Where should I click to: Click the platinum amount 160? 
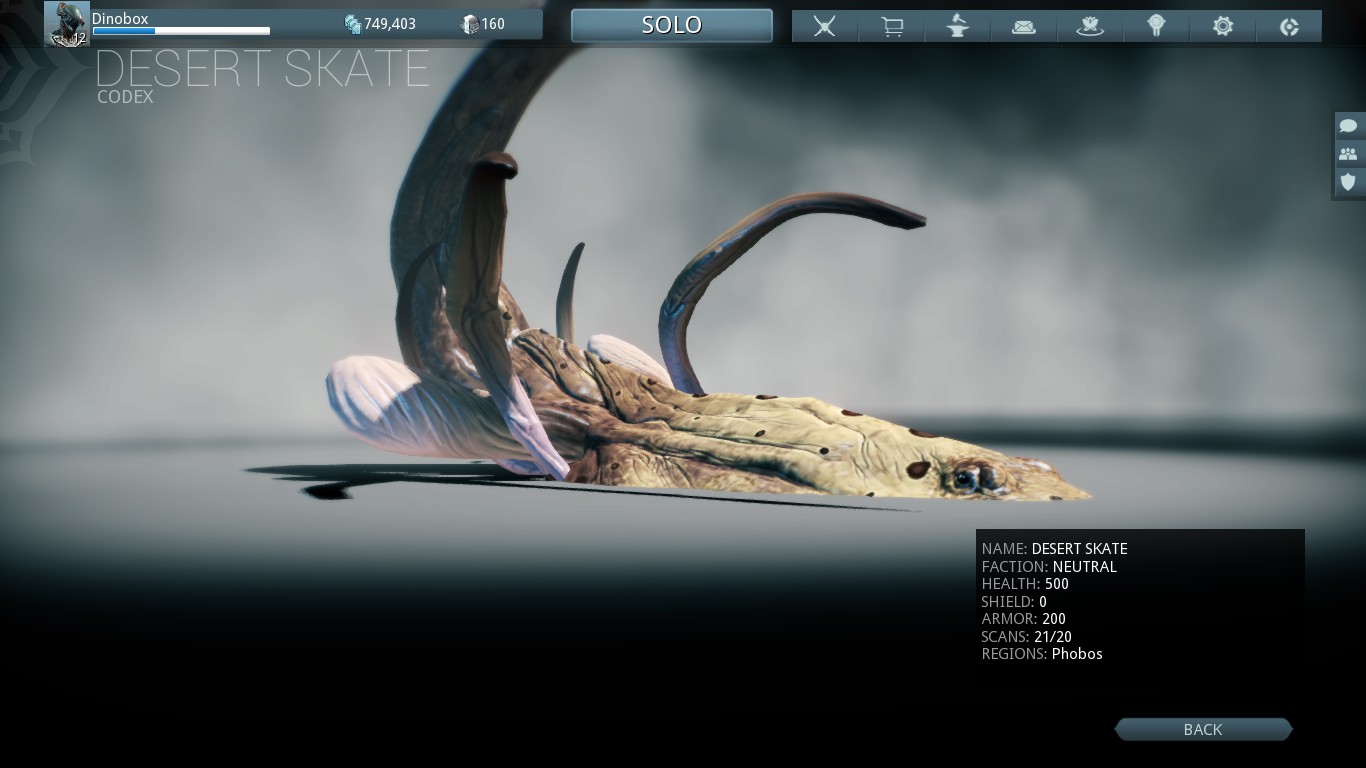click(x=493, y=24)
